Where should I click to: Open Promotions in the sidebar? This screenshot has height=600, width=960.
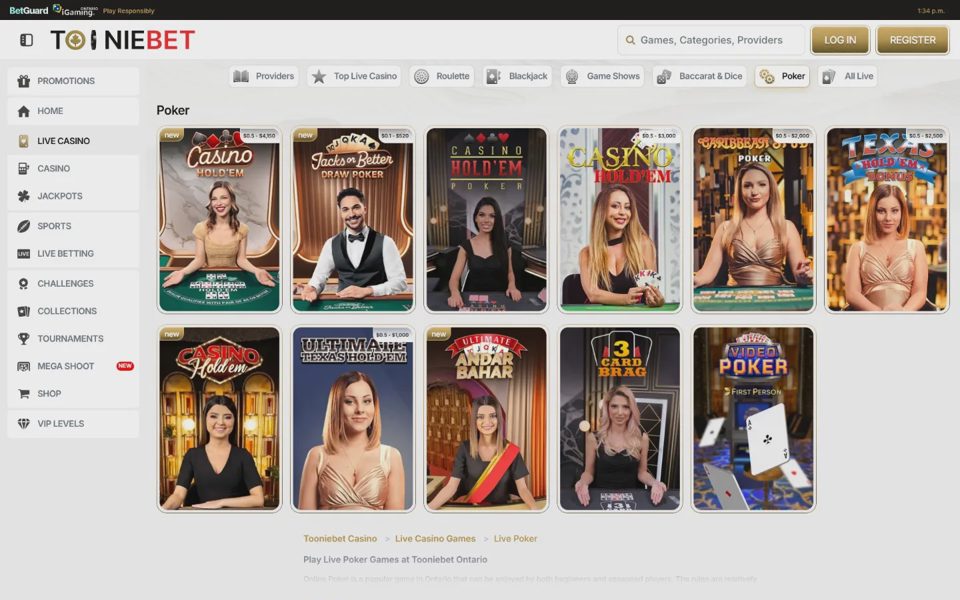(x=73, y=81)
